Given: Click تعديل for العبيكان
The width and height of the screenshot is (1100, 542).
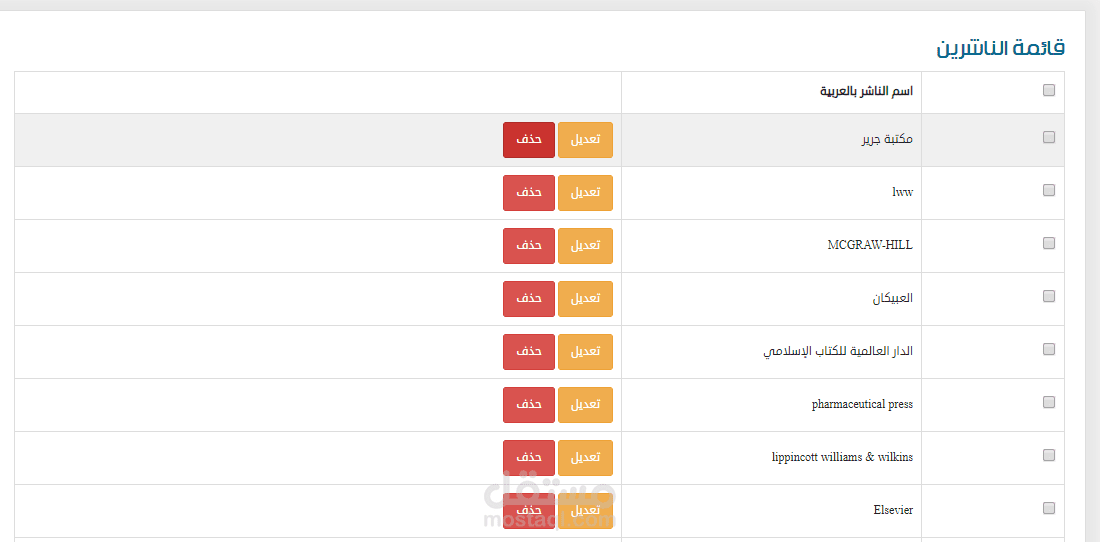Looking at the screenshot, I should coord(585,299).
